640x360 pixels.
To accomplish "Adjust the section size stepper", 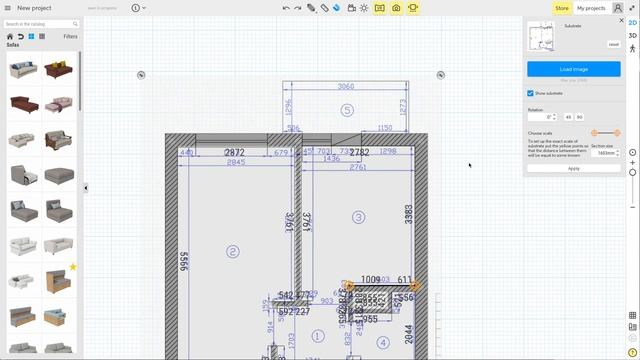I will (618, 153).
